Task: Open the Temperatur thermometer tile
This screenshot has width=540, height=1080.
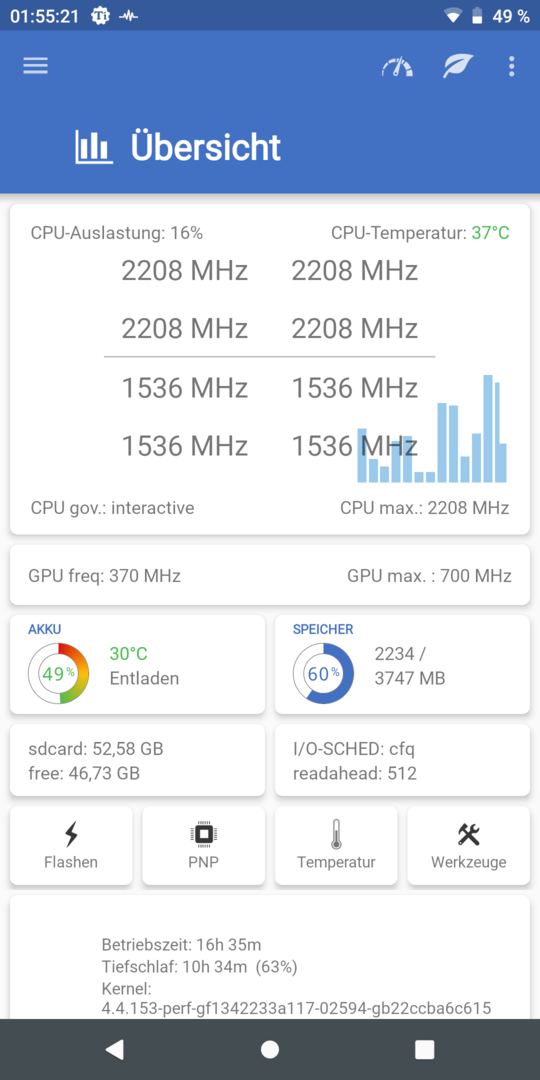Action: (x=336, y=846)
